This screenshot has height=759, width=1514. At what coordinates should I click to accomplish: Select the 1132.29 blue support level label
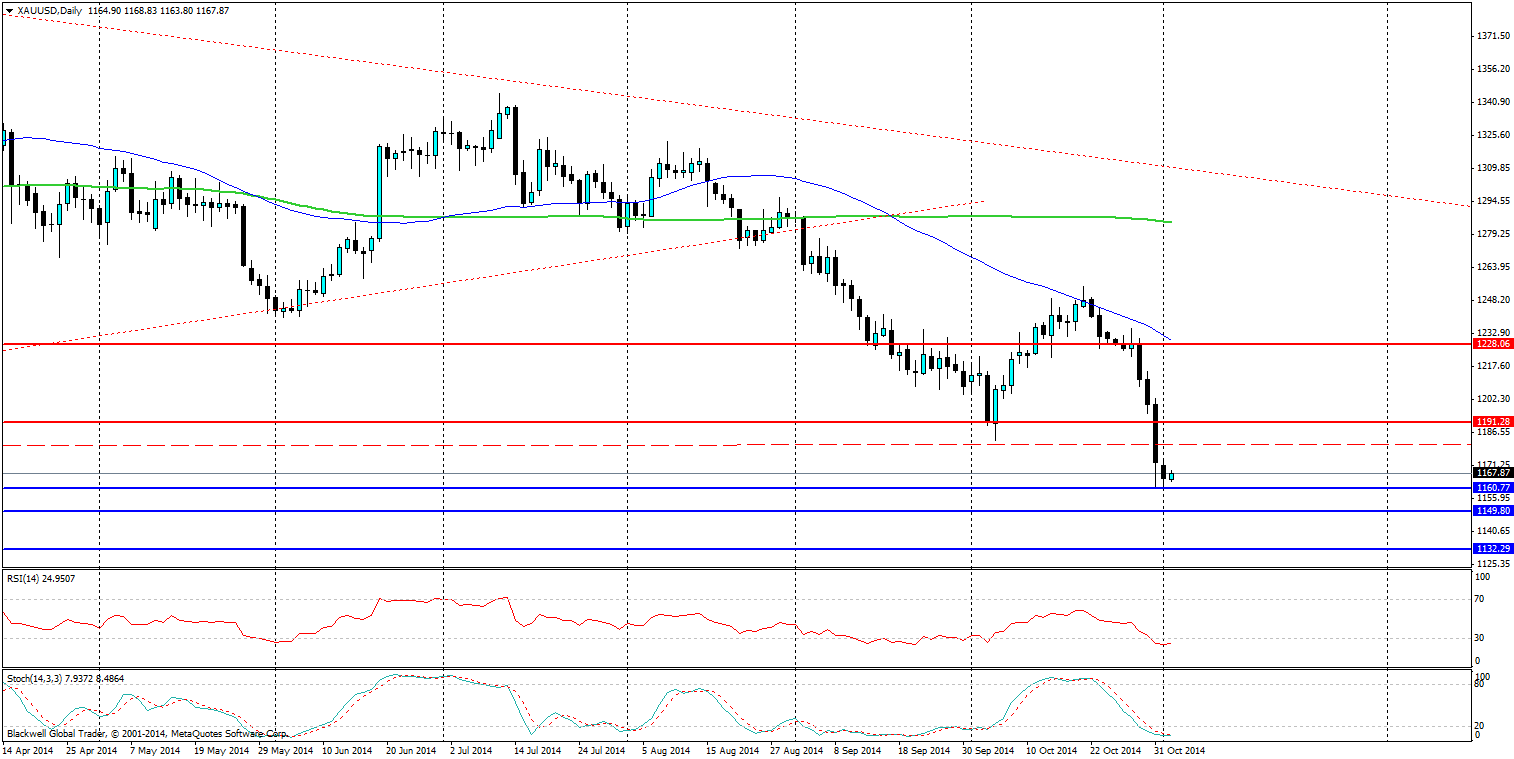point(1493,548)
